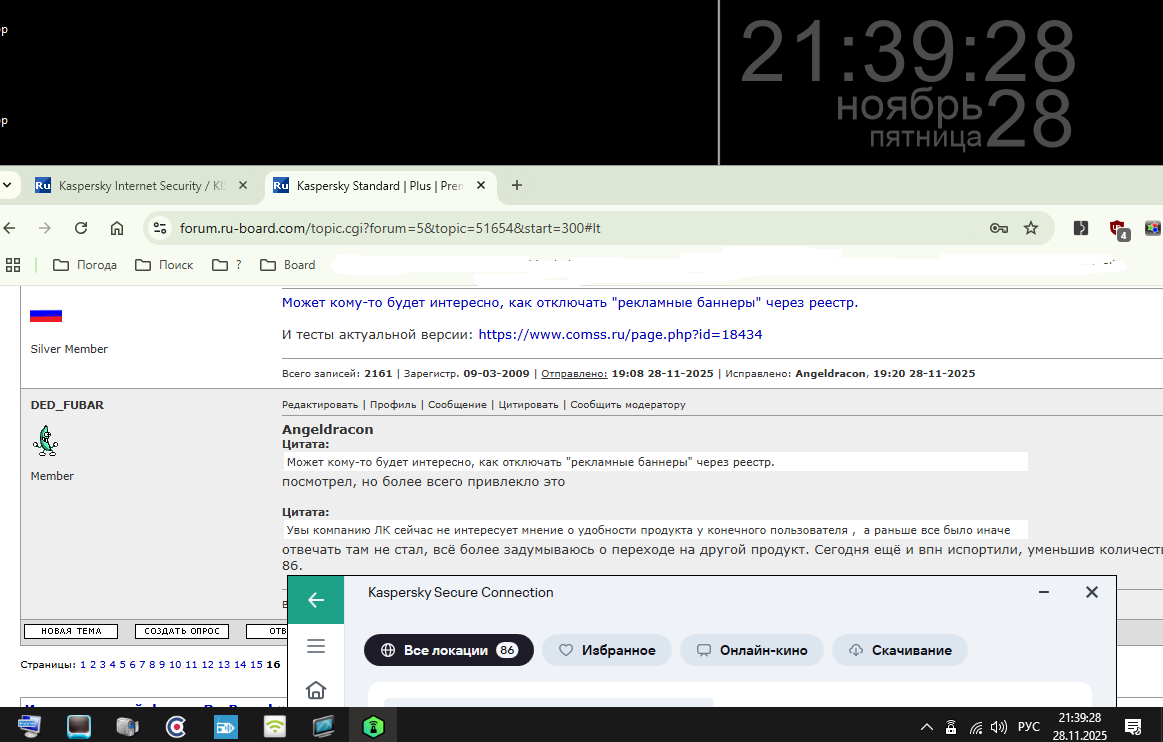
Task: Go to forum page 10
Action: click(175, 664)
